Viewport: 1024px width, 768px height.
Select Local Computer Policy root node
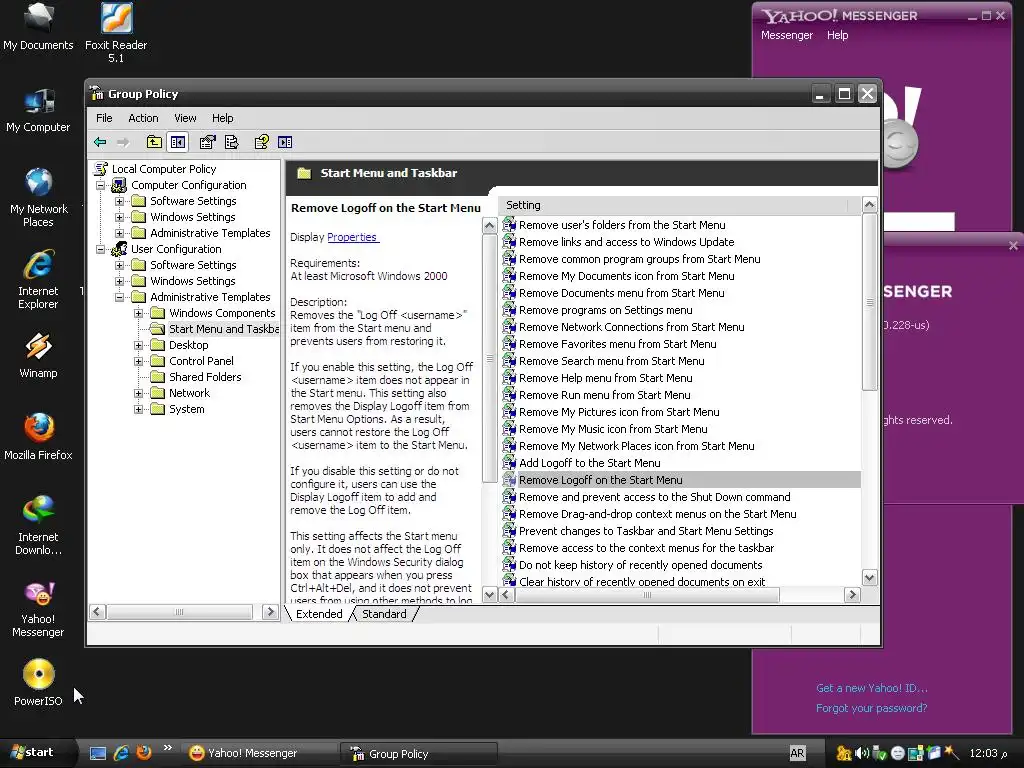[x=164, y=169]
